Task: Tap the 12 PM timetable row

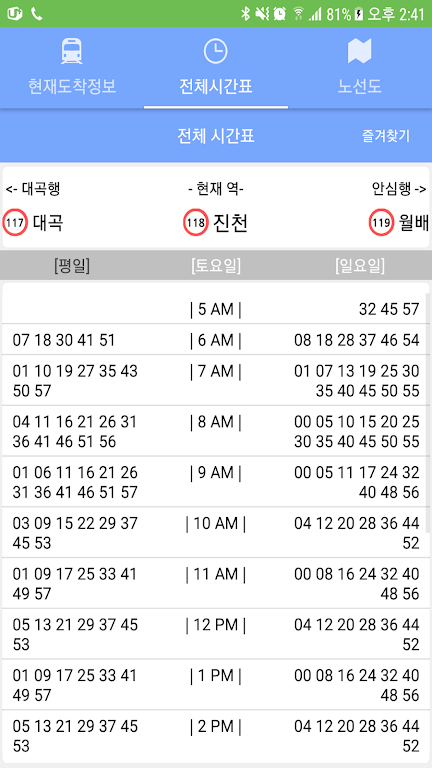Action: tap(216, 634)
